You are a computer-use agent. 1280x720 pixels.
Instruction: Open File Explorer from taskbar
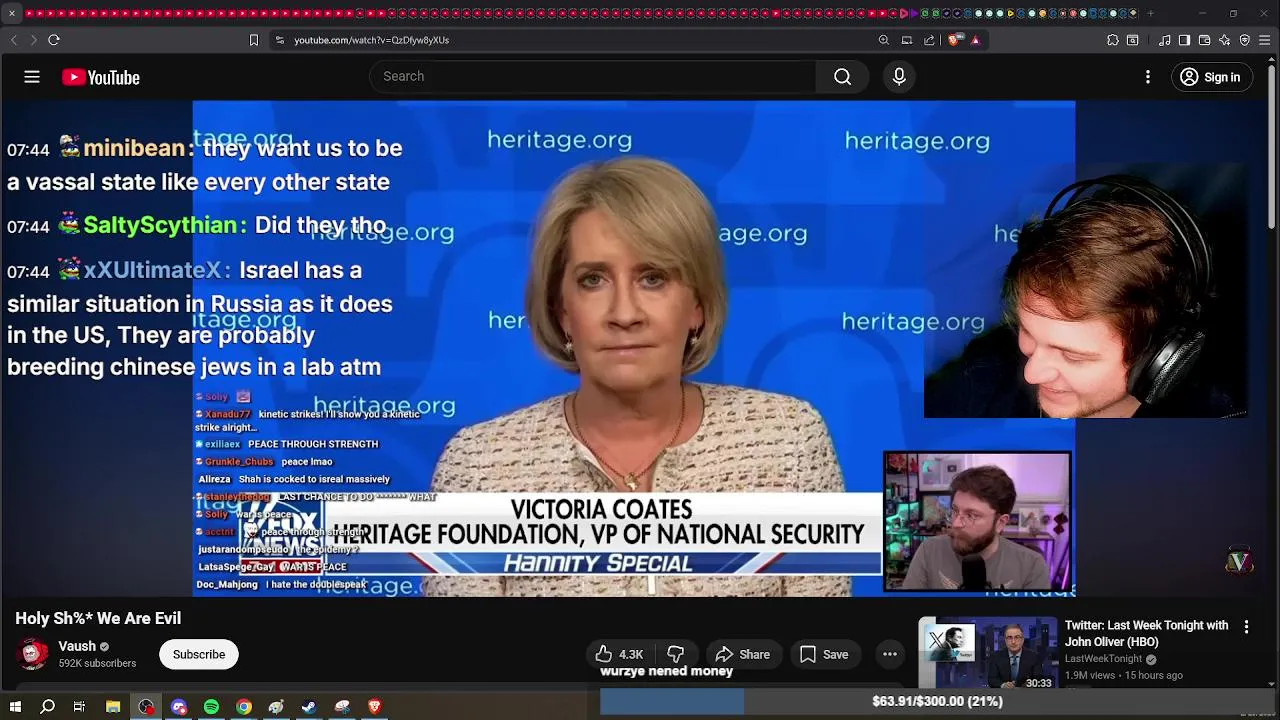pyautogui.click(x=113, y=707)
